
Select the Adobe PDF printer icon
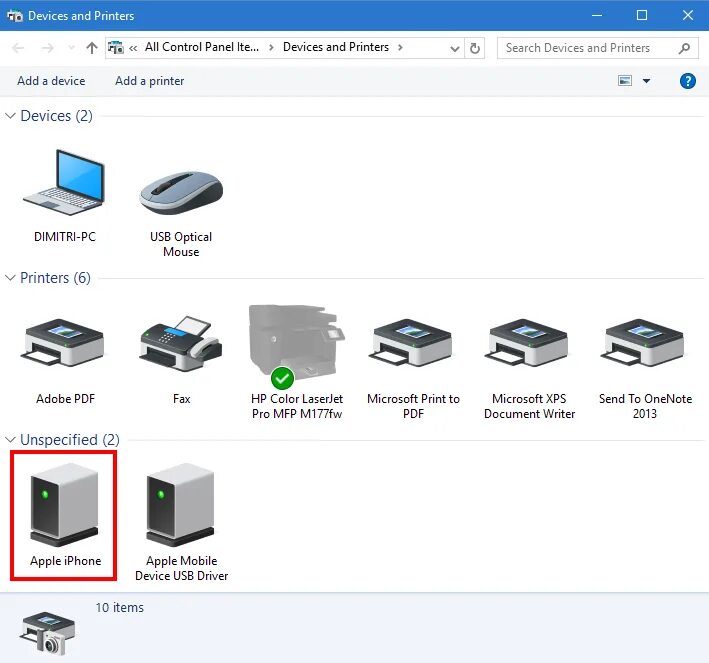(x=63, y=342)
